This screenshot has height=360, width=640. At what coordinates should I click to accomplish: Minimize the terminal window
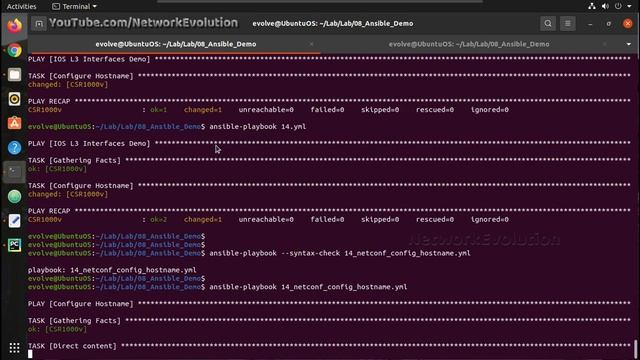(590, 24)
